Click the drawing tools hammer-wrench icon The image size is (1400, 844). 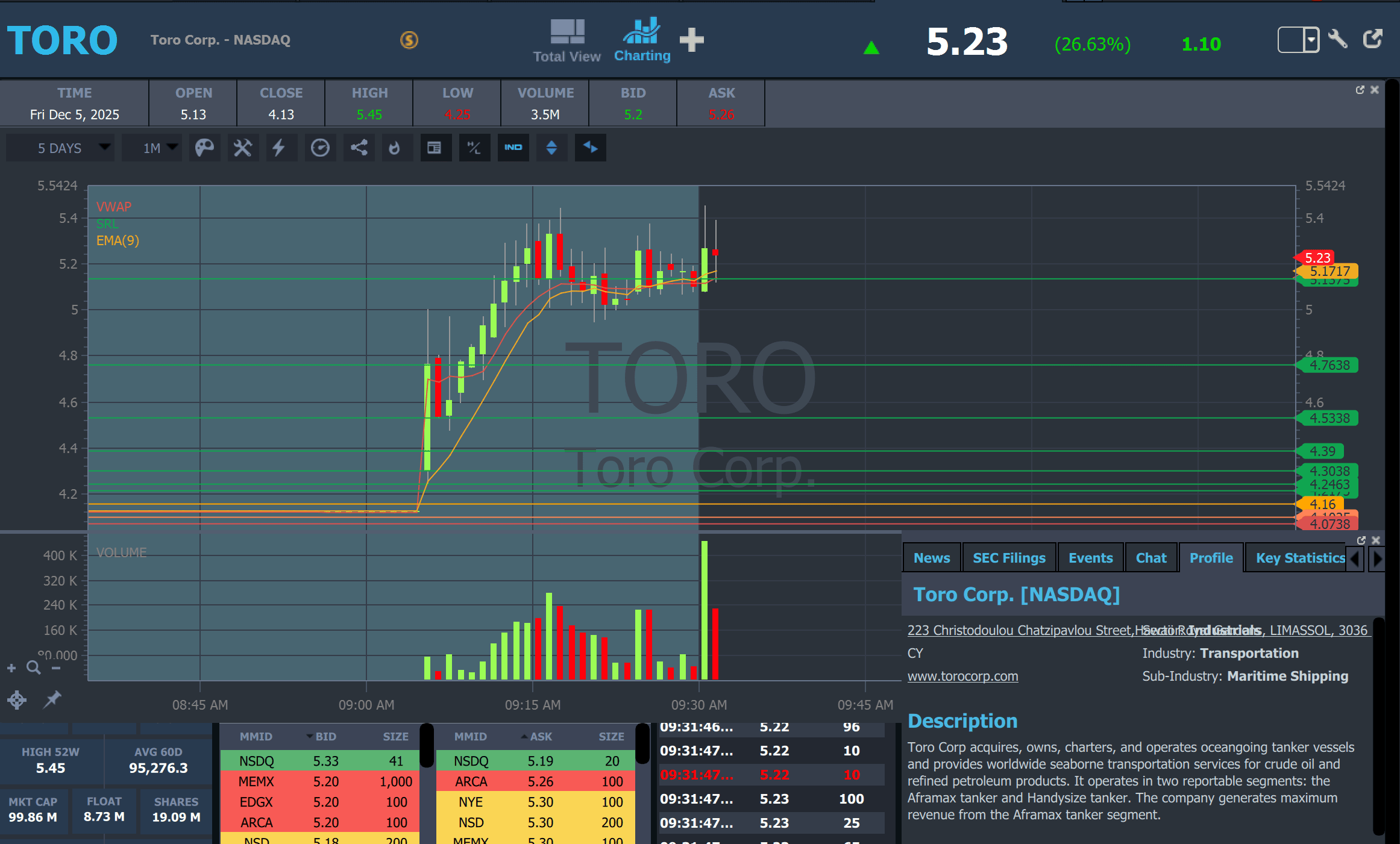click(x=242, y=148)
